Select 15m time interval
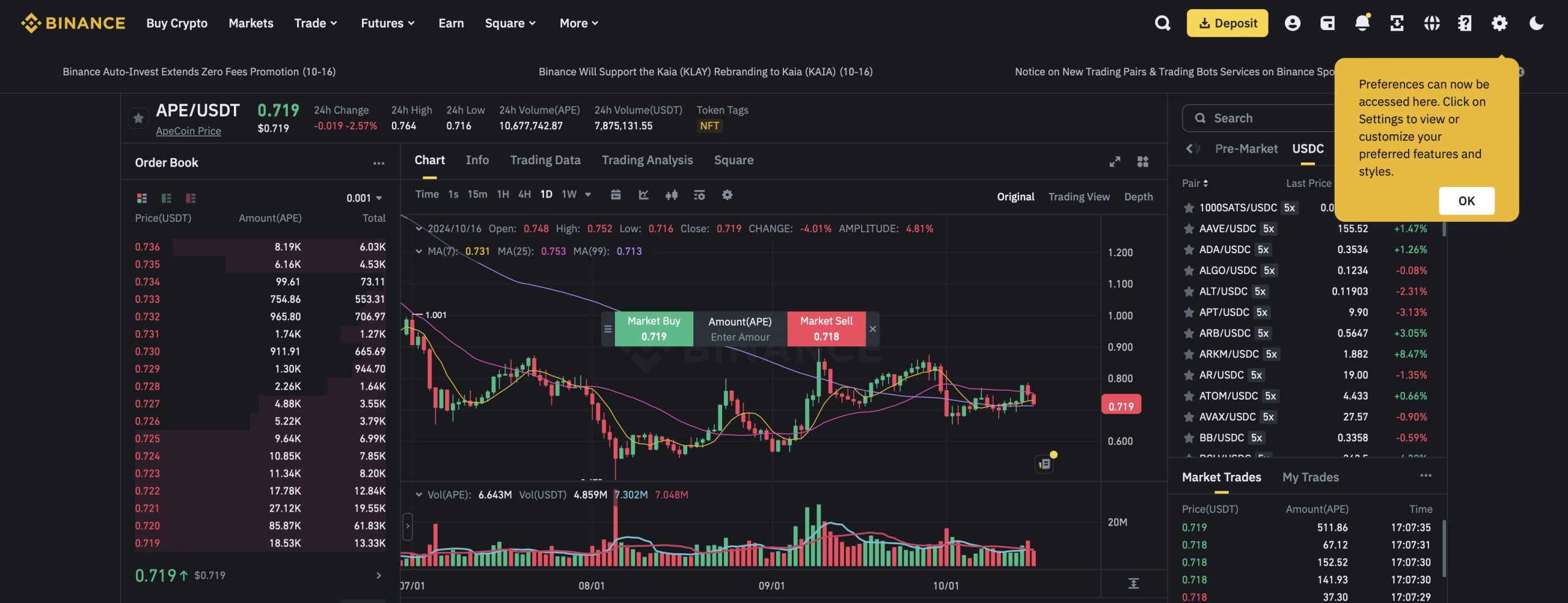This screenshot has height=603, width=1568. tap(477, 194)
